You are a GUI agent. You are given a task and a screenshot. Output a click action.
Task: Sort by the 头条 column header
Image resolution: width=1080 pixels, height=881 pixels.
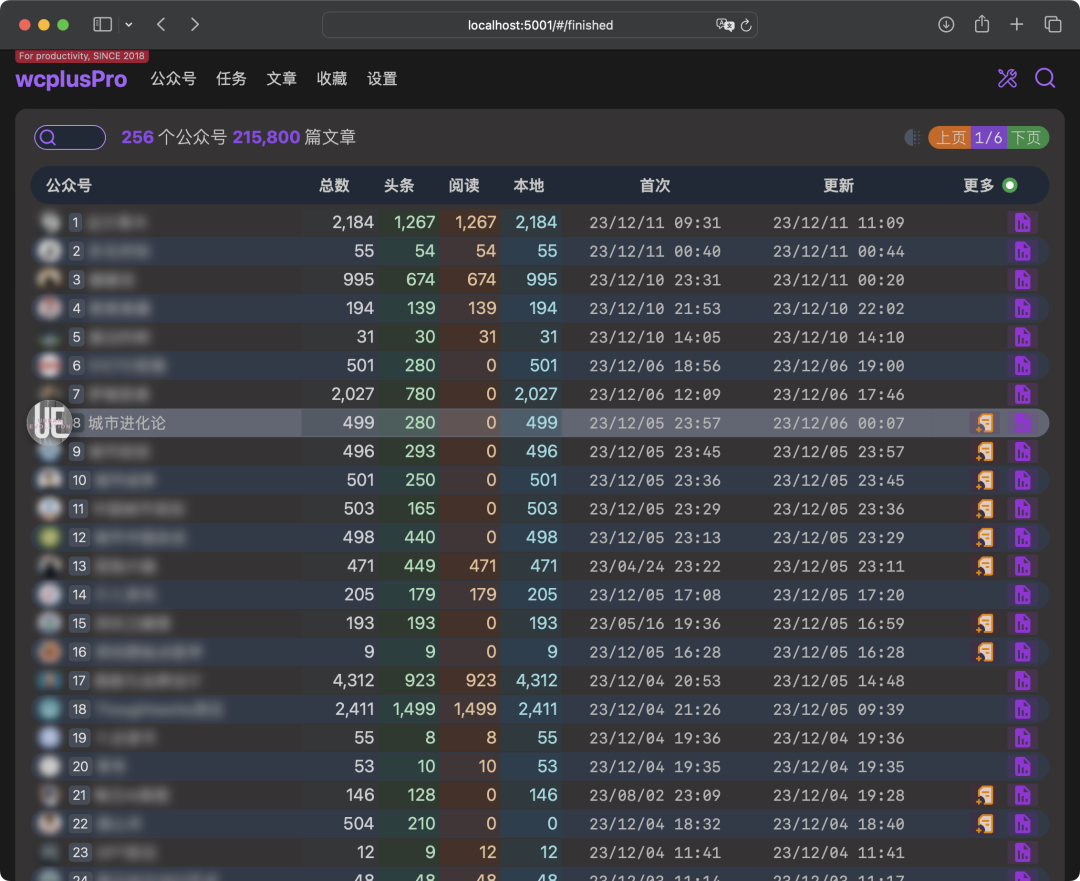click(x=399, y=185)
